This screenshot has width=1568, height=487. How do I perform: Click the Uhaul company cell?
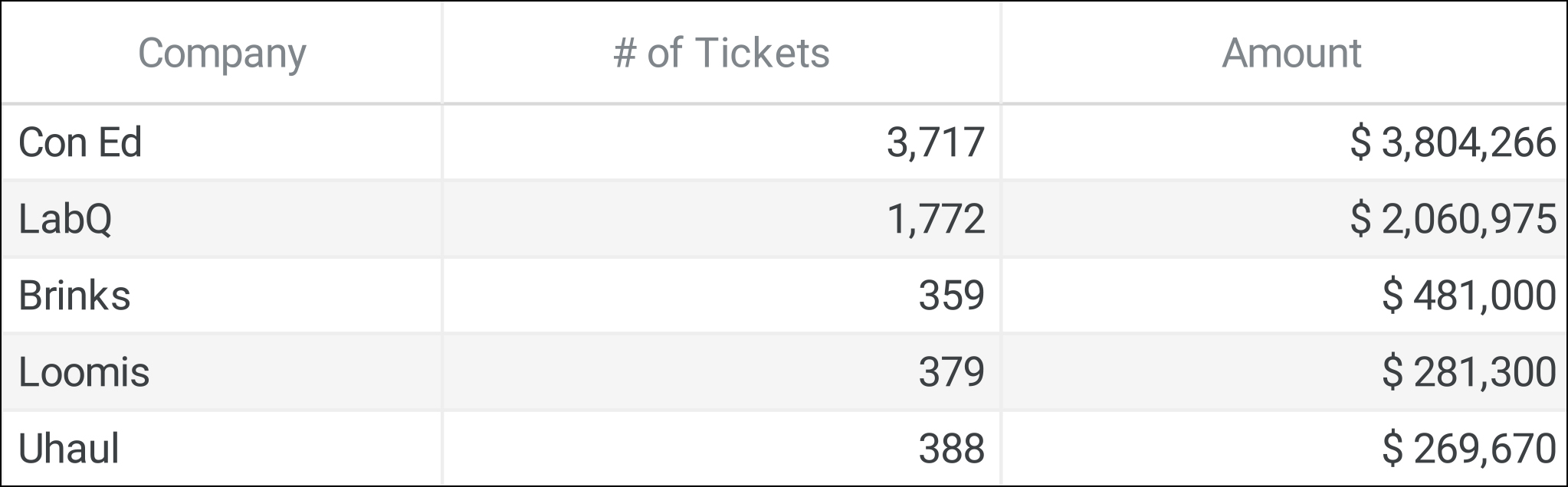tap(69, 449)
